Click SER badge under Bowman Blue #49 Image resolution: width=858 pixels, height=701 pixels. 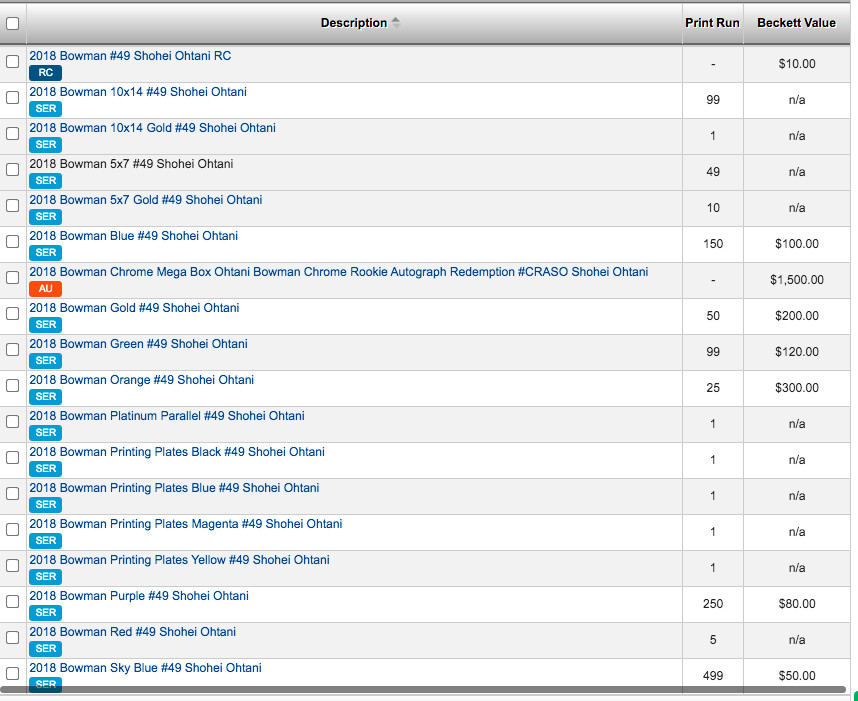pos(45,253)
